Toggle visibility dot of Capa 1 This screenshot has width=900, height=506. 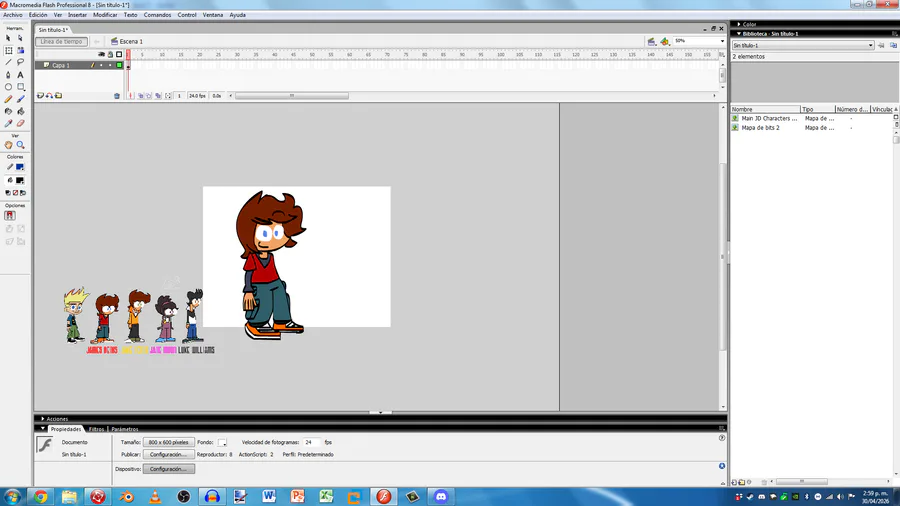101,65
